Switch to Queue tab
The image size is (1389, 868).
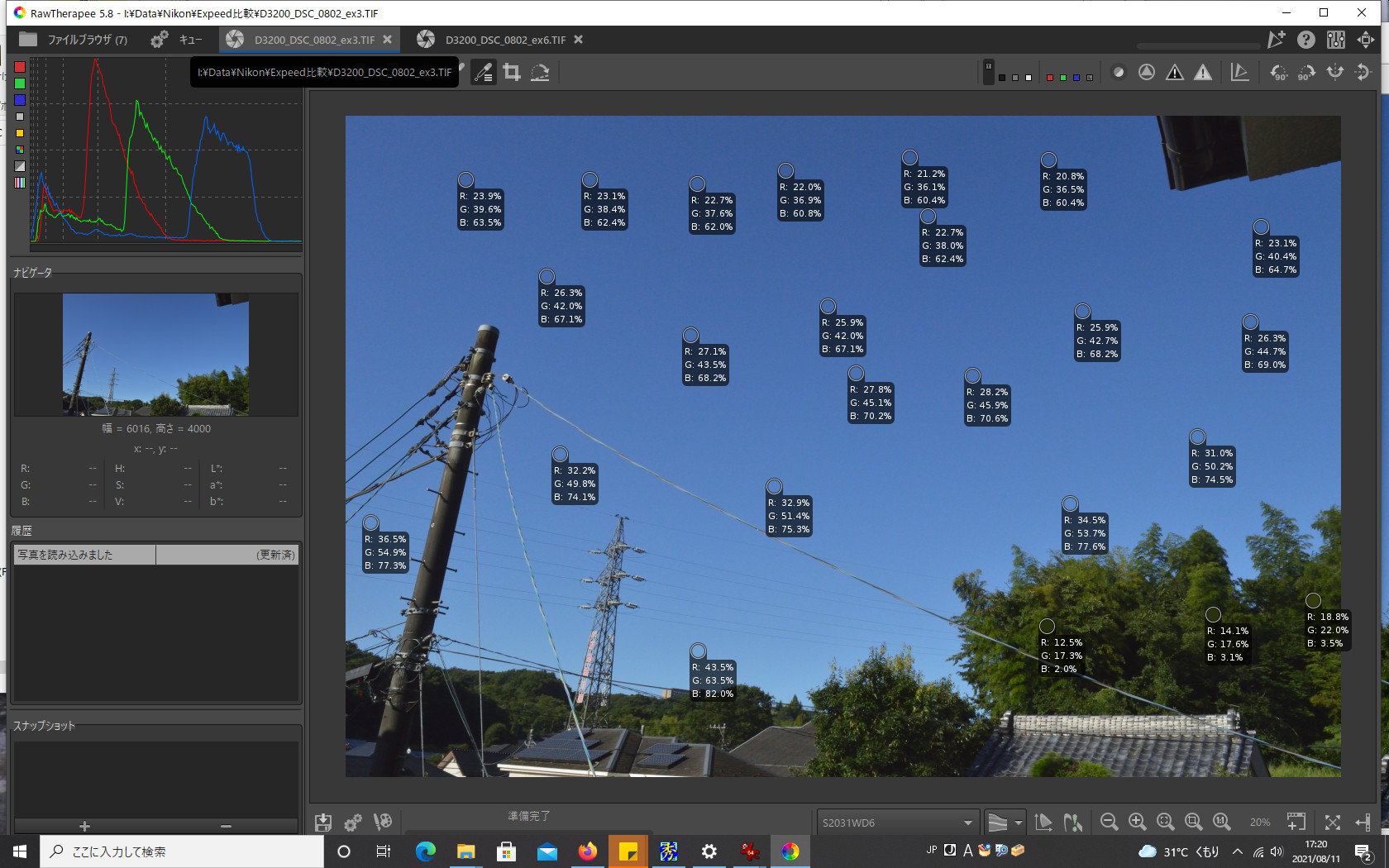click(177, 40)
